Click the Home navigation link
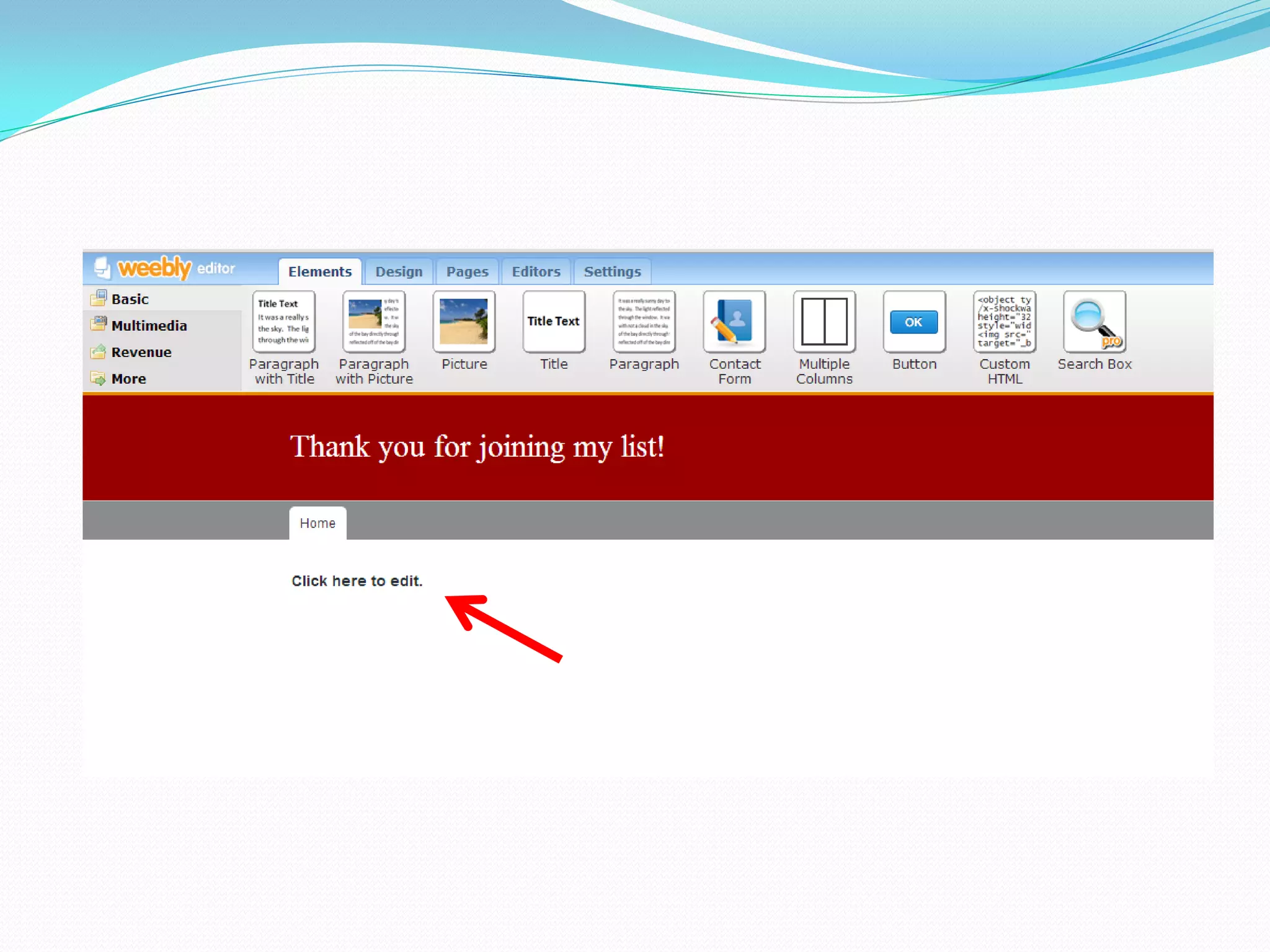The height and width of the screenshot is (952, 1270). click(317, 523)
